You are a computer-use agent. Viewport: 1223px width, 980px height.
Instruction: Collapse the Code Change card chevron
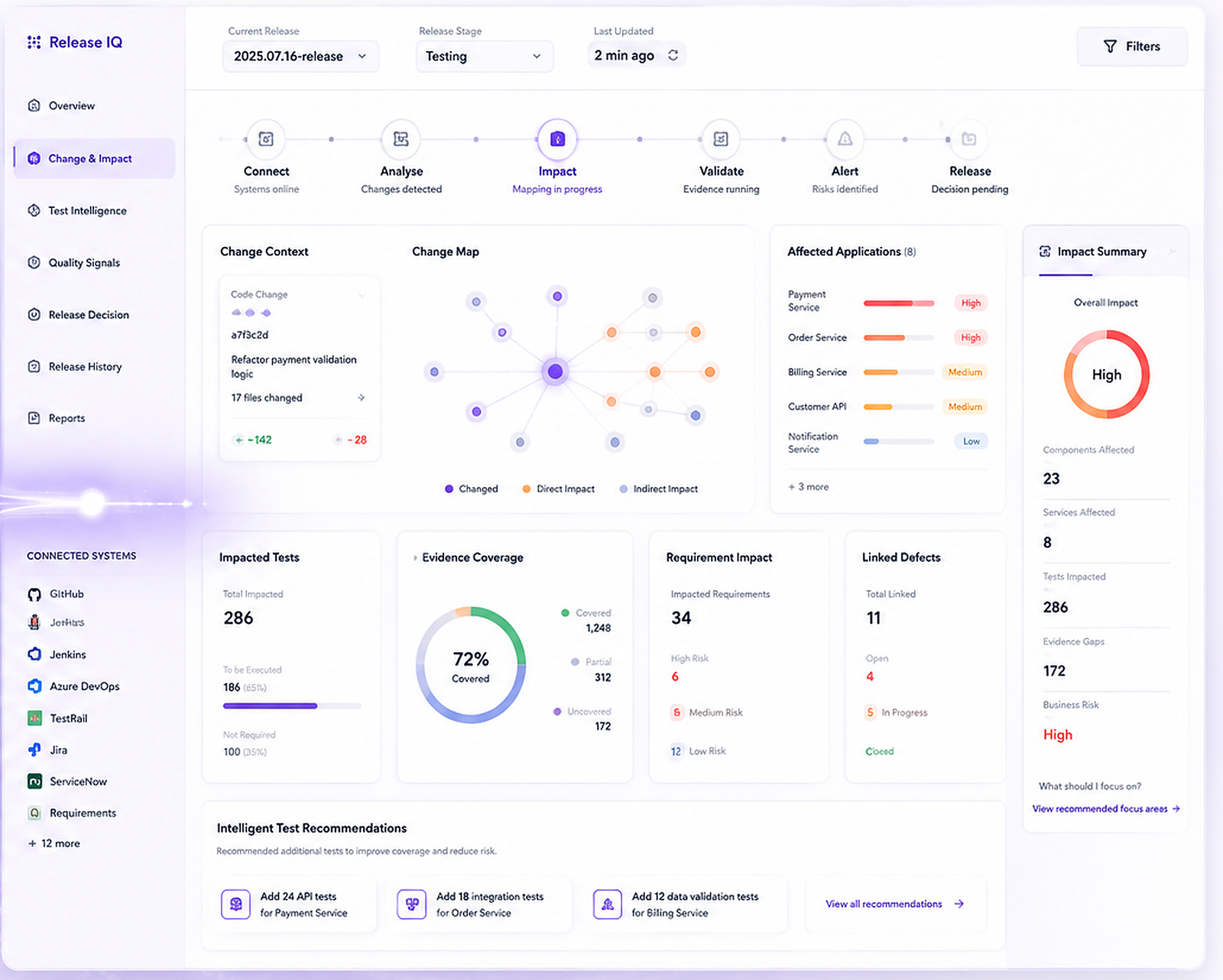pyautogui.click(x=362, y=295)
